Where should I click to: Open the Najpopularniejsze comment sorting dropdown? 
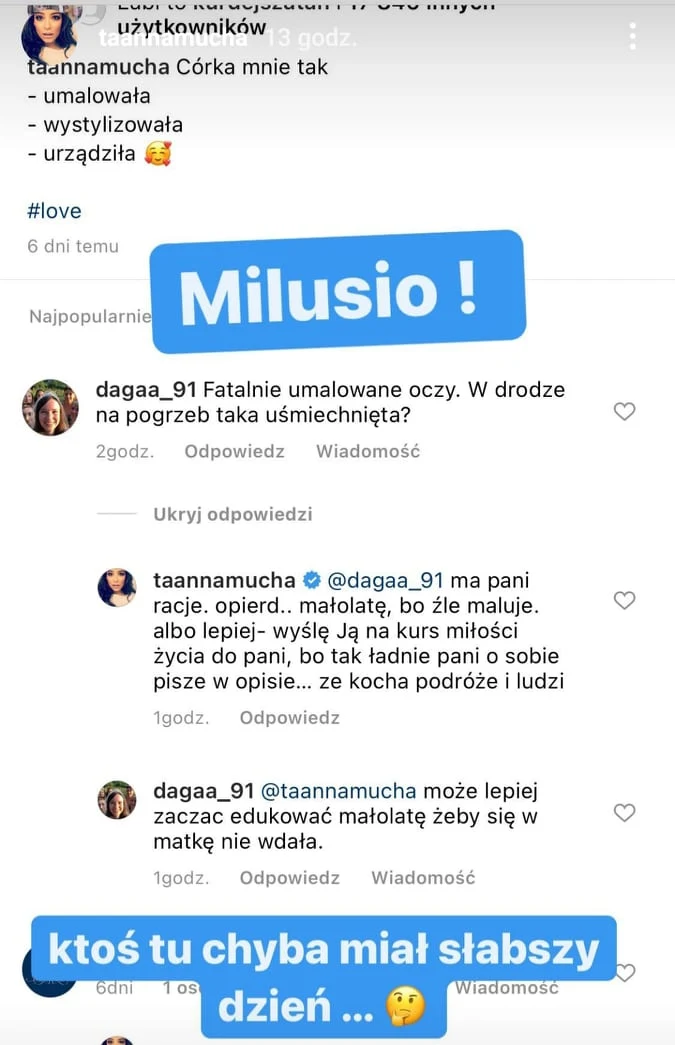point(90,317)
